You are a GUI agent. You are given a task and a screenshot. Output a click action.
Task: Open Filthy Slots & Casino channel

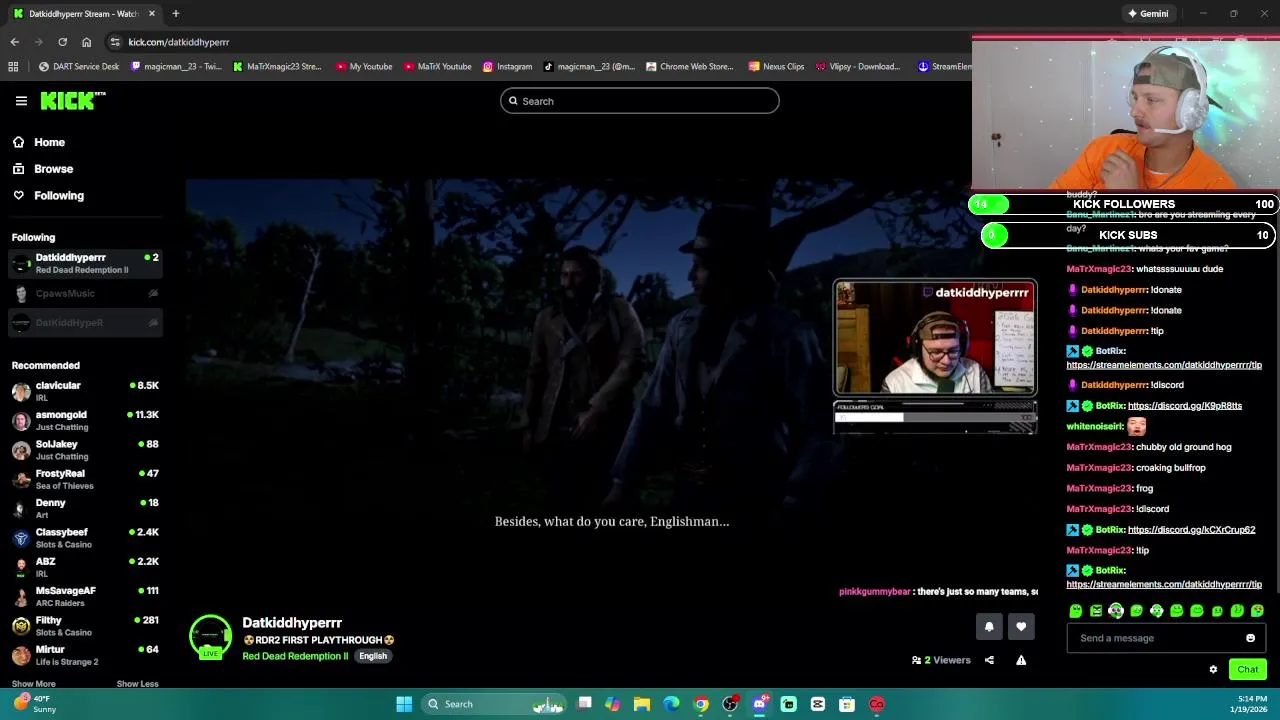(85, 625)
